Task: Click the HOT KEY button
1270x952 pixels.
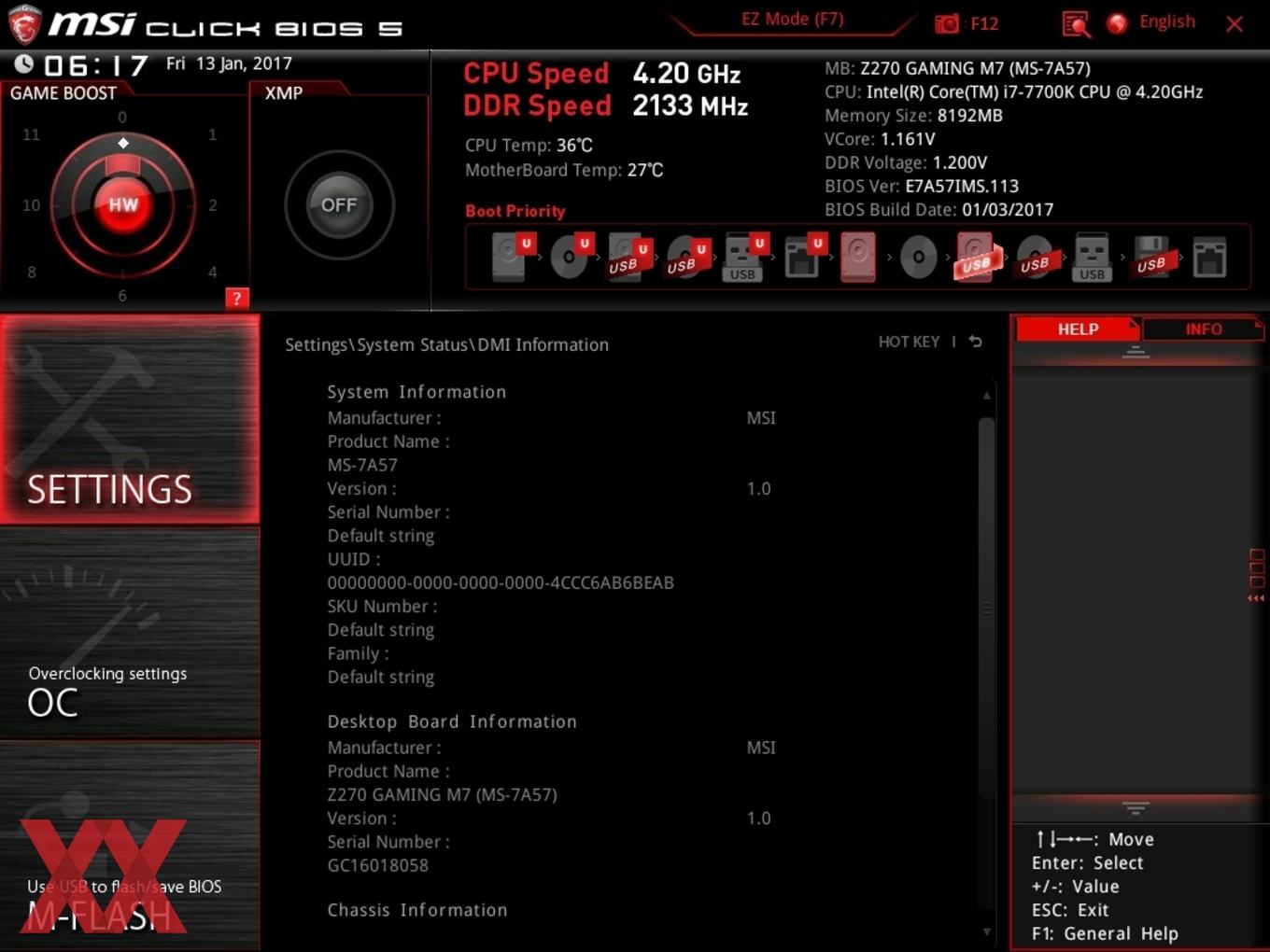Action: (x=909, y=342)
